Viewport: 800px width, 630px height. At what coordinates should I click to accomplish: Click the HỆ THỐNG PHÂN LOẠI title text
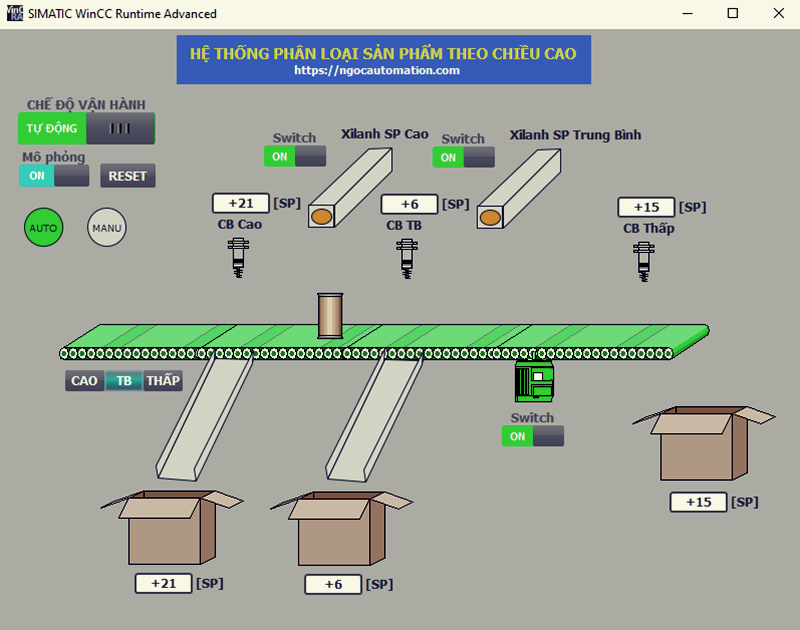(x=383, y=53)
